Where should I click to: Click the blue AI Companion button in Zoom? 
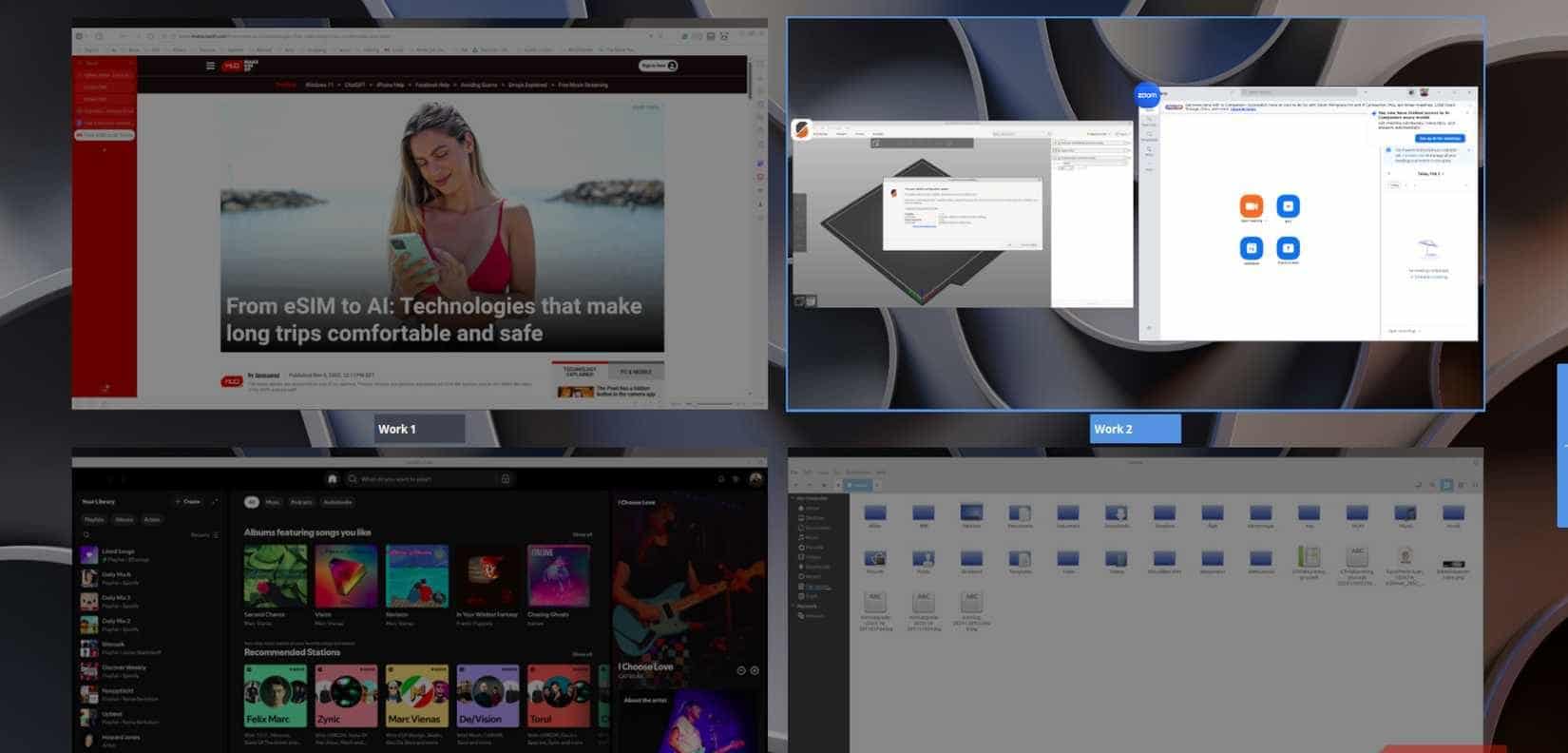tap(1441, 138)
